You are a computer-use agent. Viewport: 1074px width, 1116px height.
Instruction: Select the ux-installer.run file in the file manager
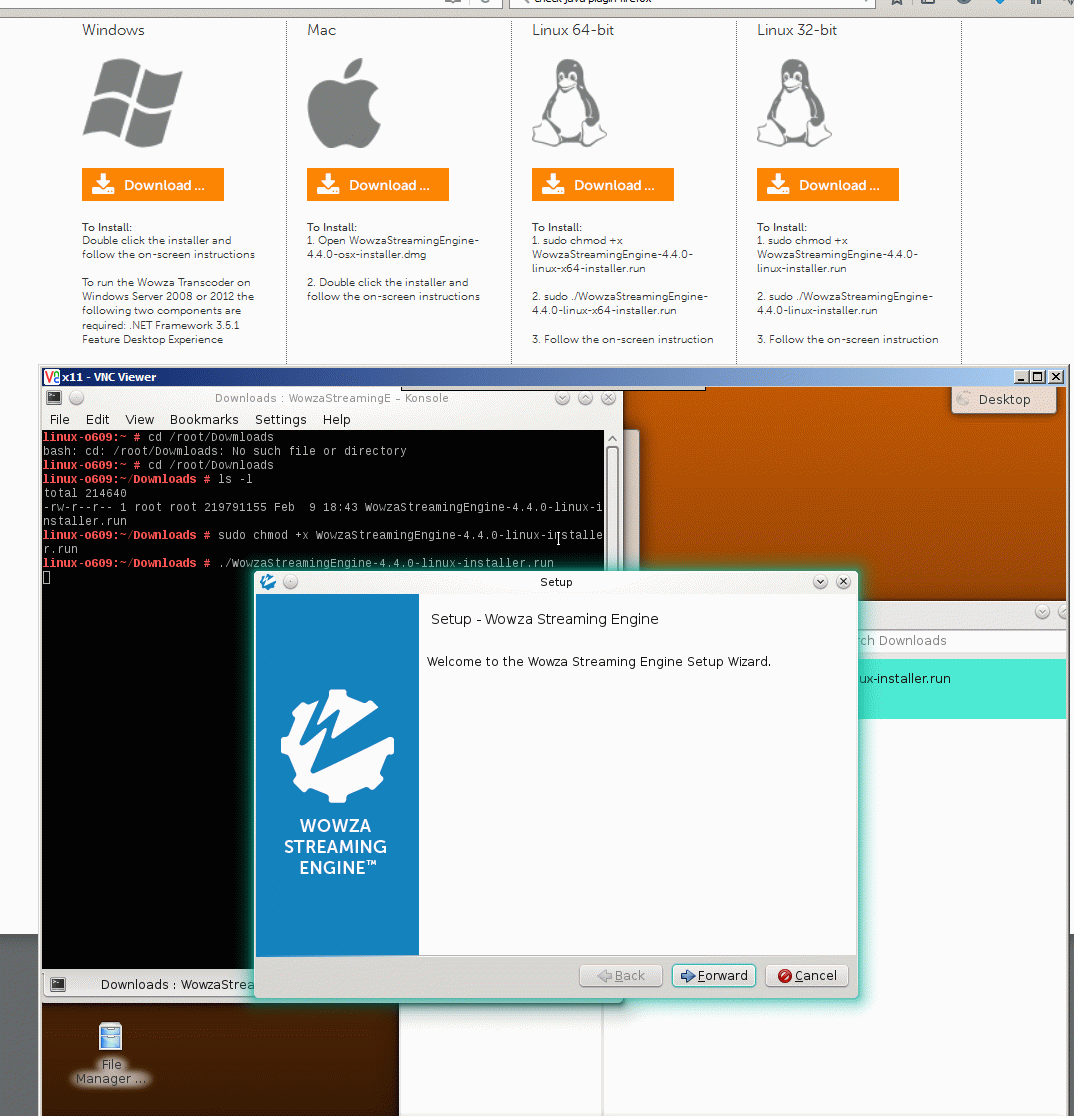point(962,688)
